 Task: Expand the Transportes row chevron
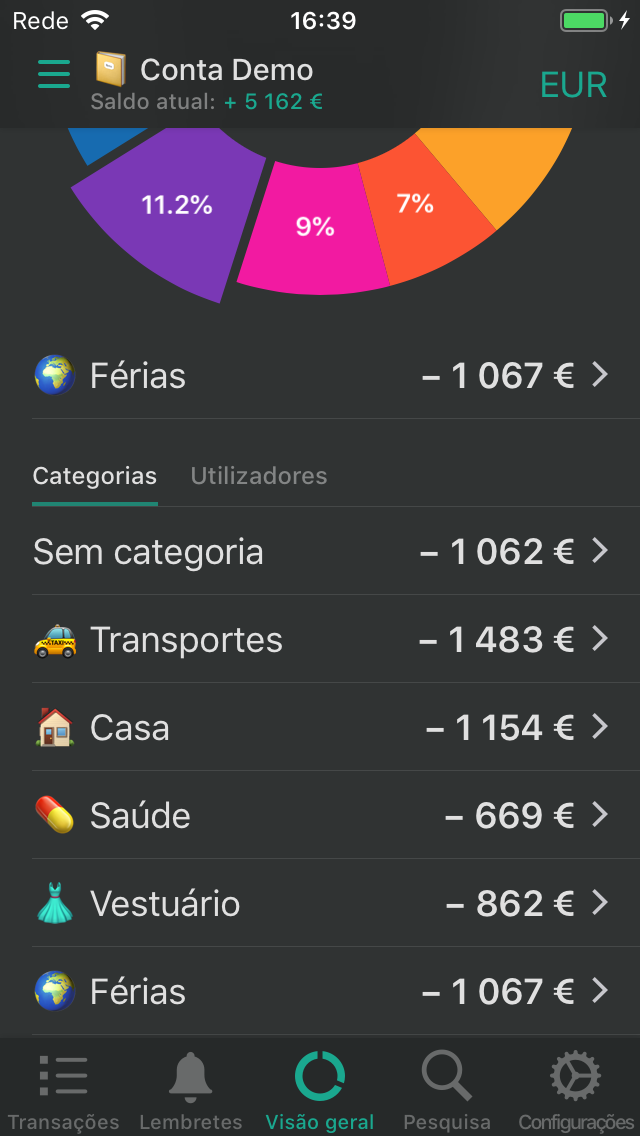600,639
